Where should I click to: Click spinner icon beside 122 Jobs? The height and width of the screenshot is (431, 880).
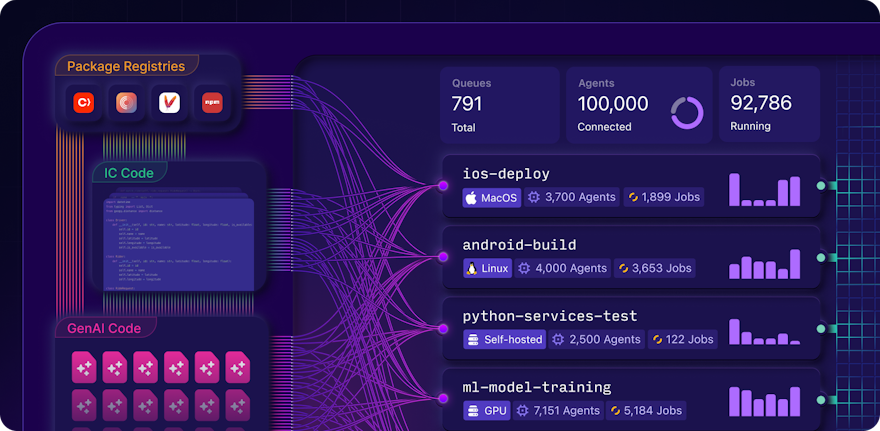(658, 340)
